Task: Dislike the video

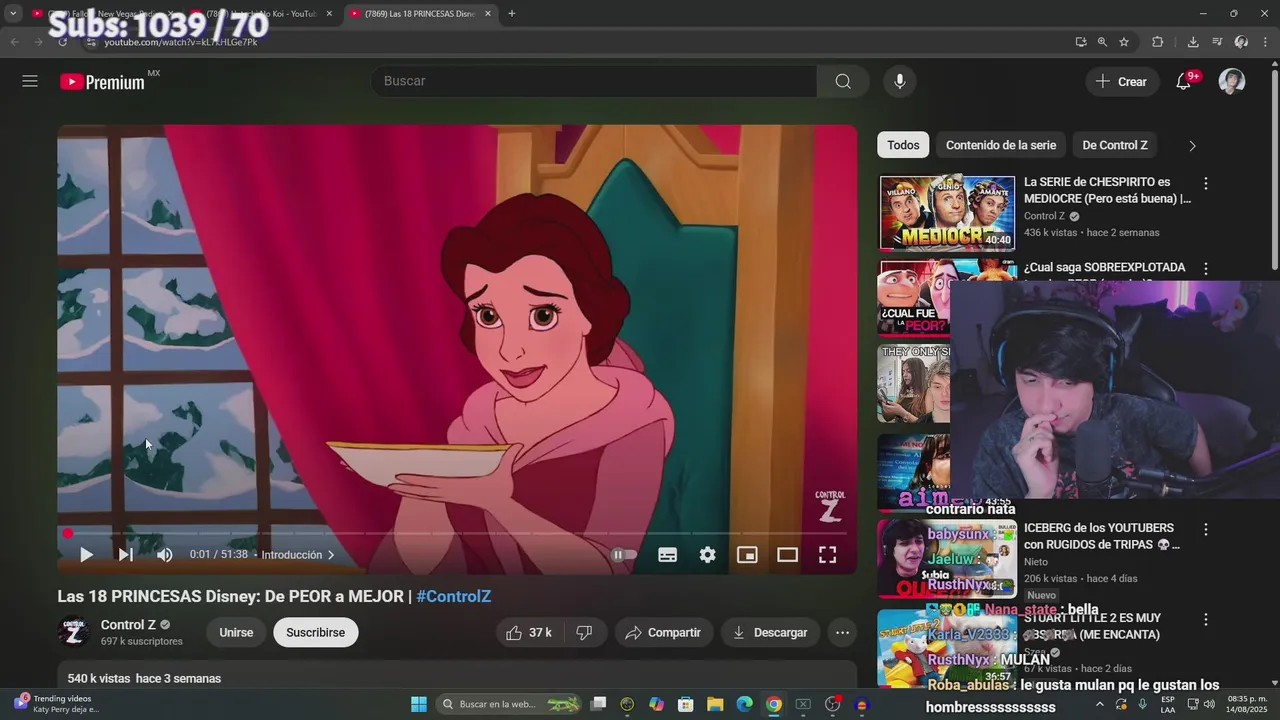Action: point(585,632)
